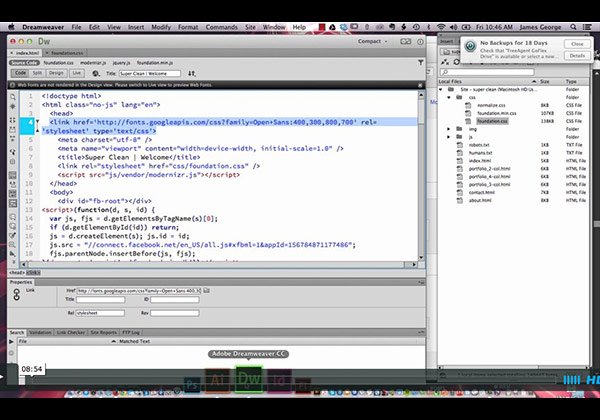Click the Illustrator Ai icon in the dock
Screen dimensions: 600x420
pyautogui.click(x=217, y=380)
